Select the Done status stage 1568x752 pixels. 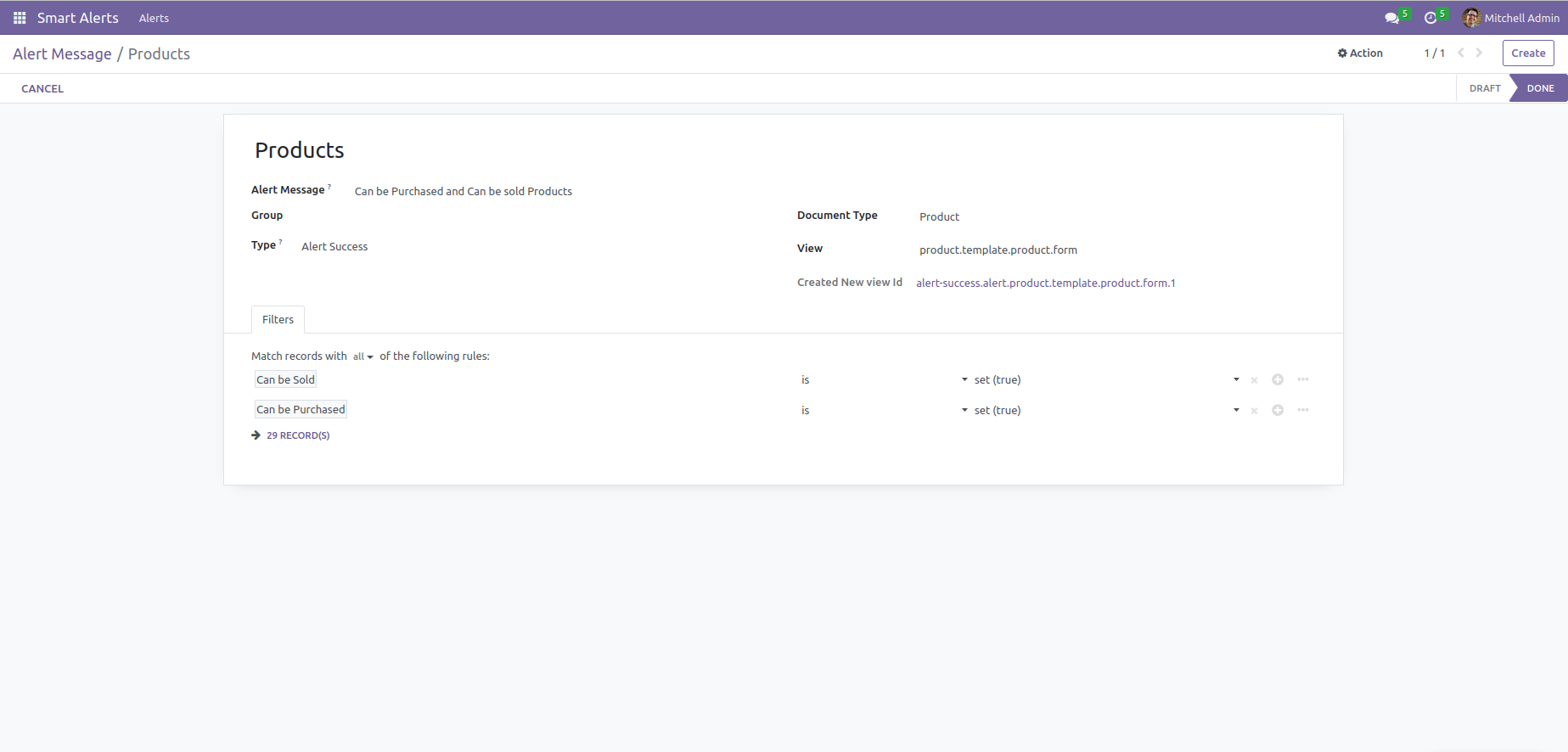tap(1540, 88)
